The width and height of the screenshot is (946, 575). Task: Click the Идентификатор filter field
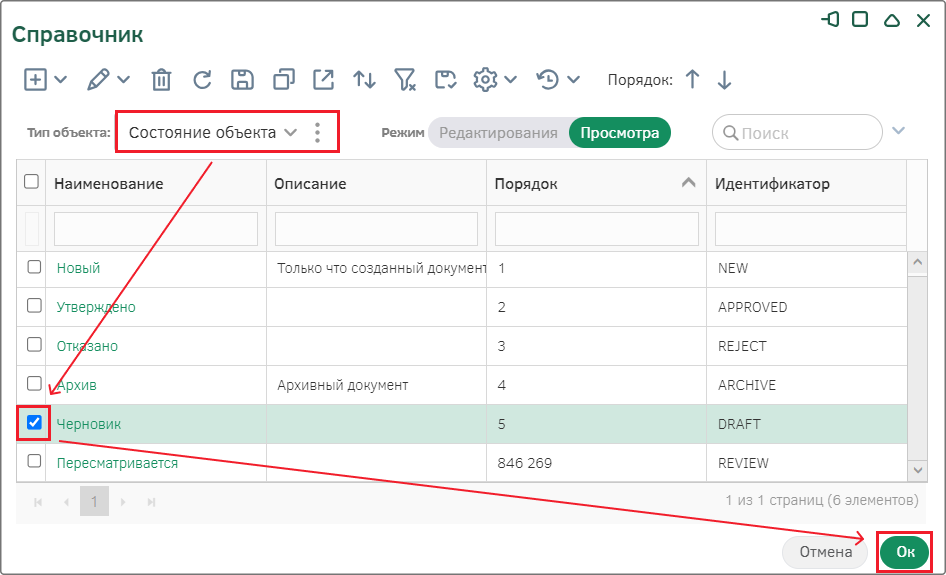810,229
